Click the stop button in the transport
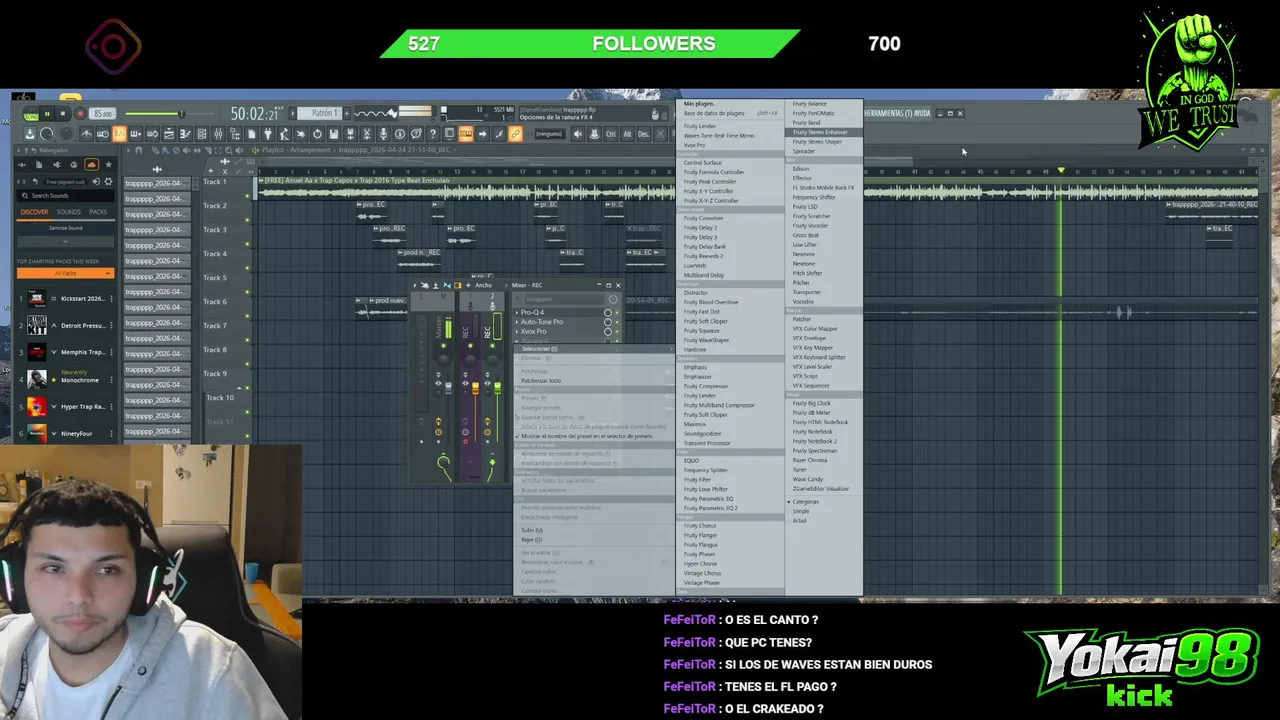Image resolution: width=1280 pixels, height=720 pixels. coord(63,113)
